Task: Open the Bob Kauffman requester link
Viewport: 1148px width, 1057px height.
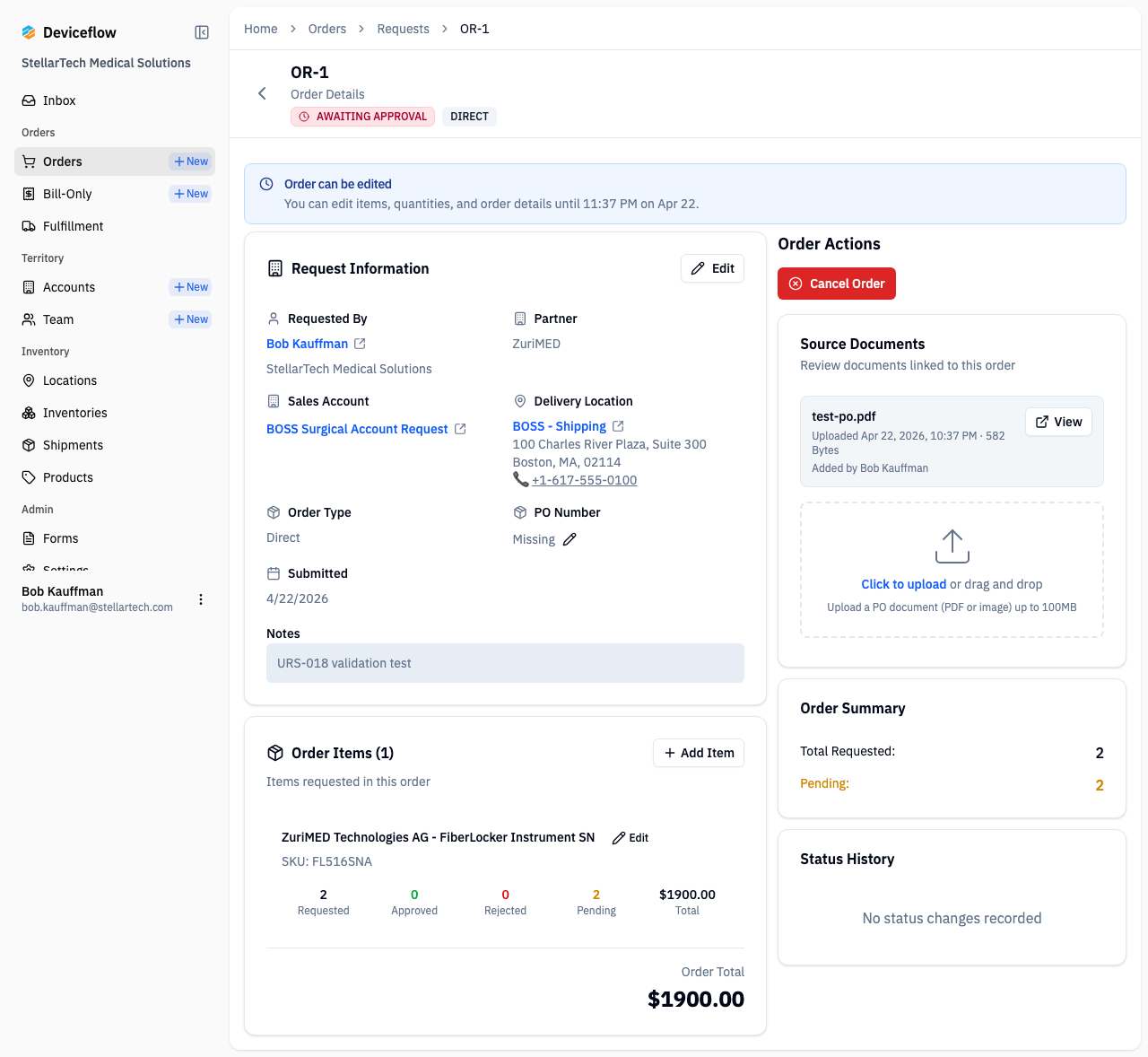Action: point(307,344)
